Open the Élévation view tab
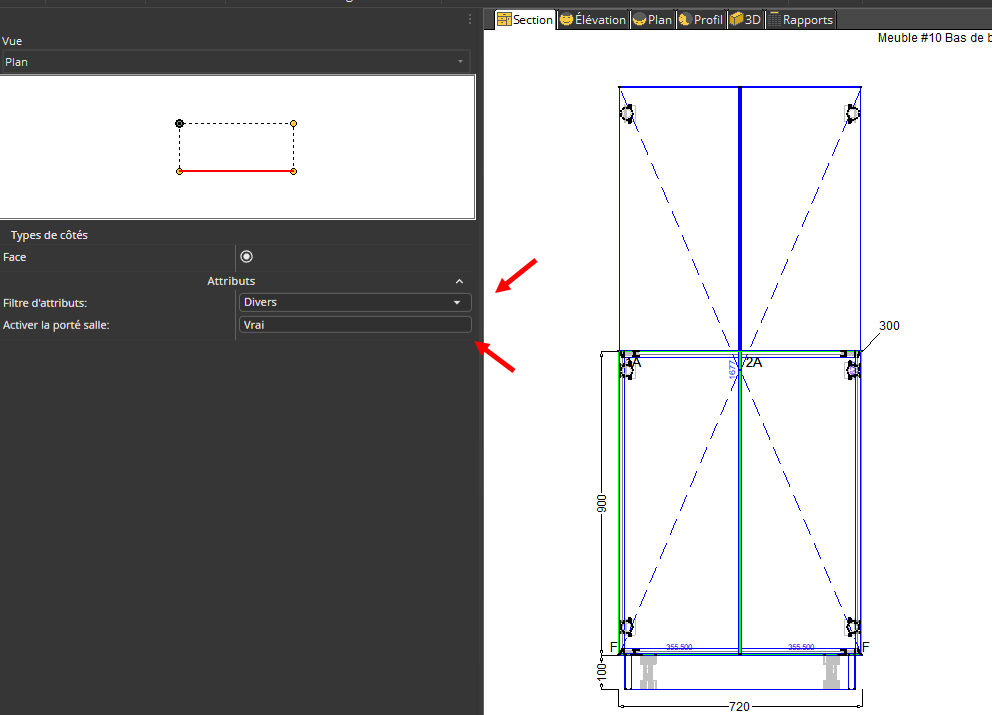The width and height of the screenshot is (992, 715). click(593, 20)
